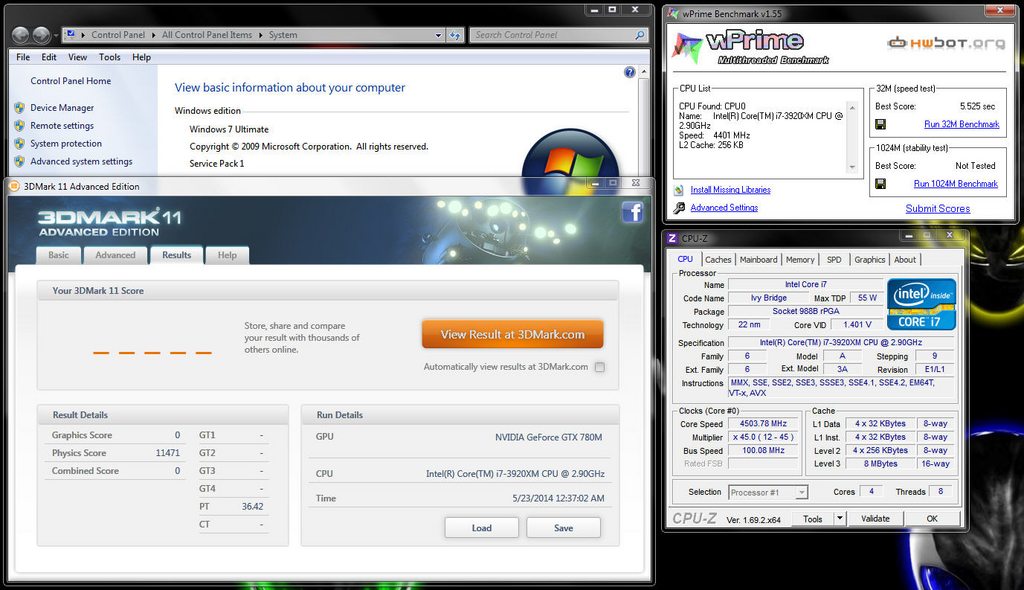Screen dimensions: 1024x590
Task: Open the Tools menu in Control Panel
Action: (x=110, y=57)
